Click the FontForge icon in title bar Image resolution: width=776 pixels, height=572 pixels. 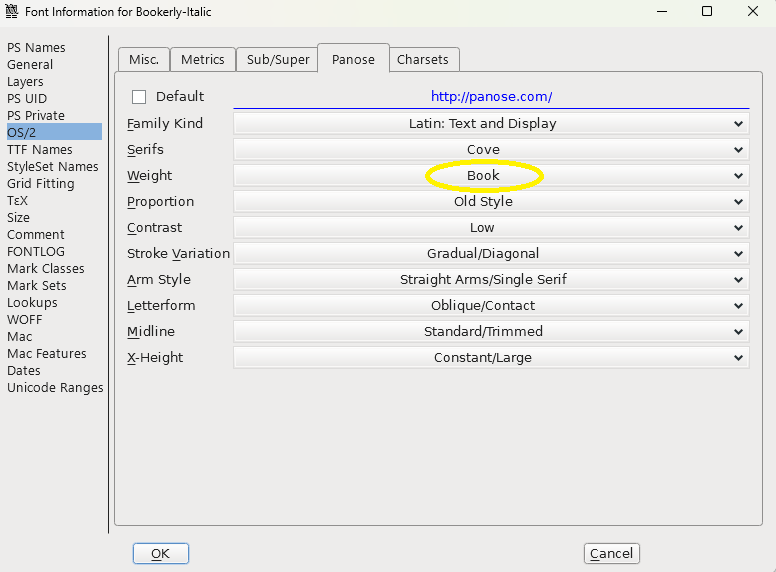click(11, 11)
